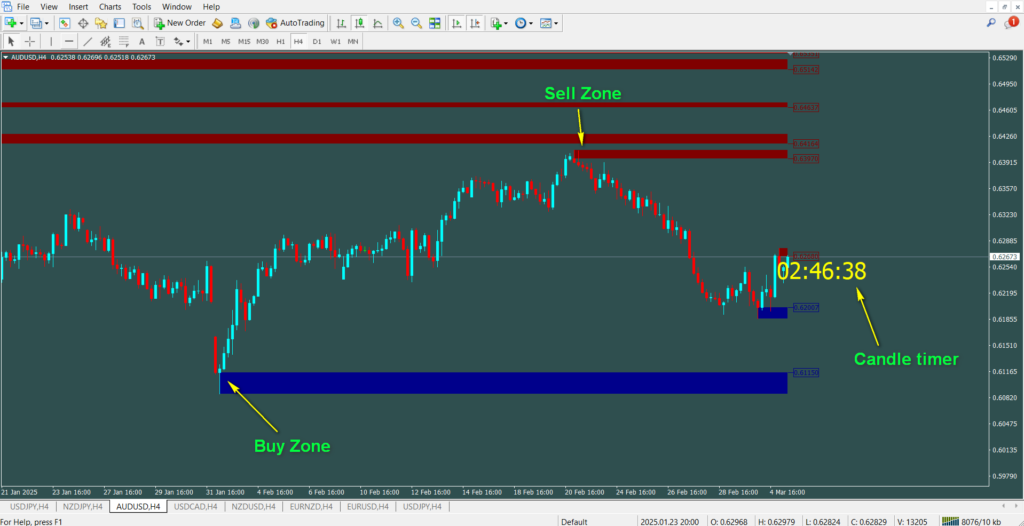Screen dimensions: 1024x526
Task: Open the Window menu
Action: click(x=177, y=7)
